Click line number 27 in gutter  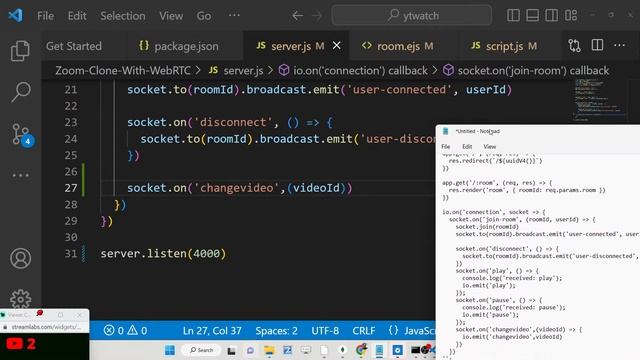tap(71, 188)
